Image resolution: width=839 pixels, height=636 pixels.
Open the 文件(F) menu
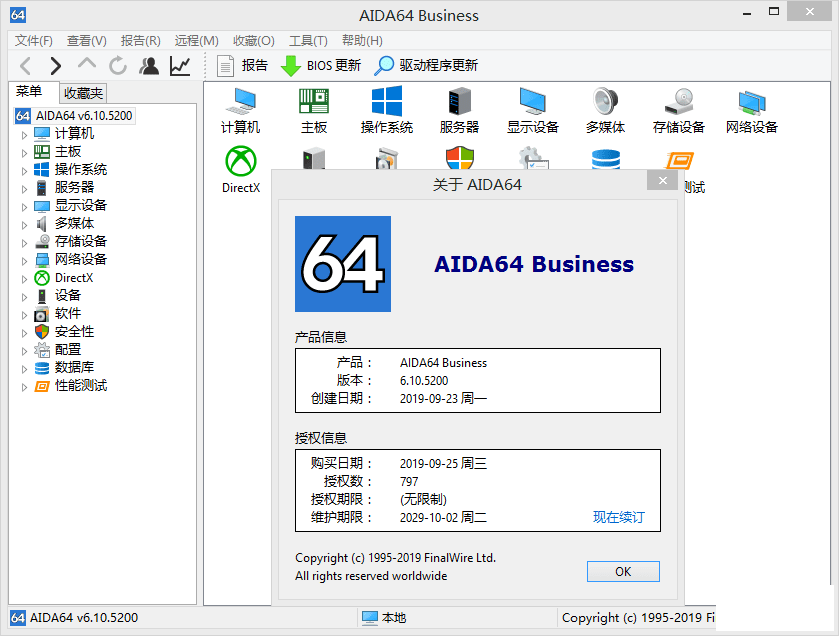click(x=34, y=41)
